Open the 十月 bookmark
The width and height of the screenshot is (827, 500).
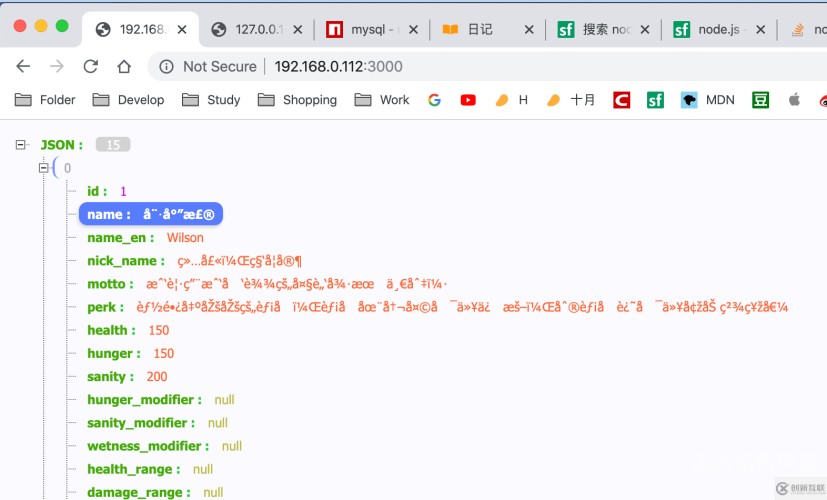tap(571, 100)
